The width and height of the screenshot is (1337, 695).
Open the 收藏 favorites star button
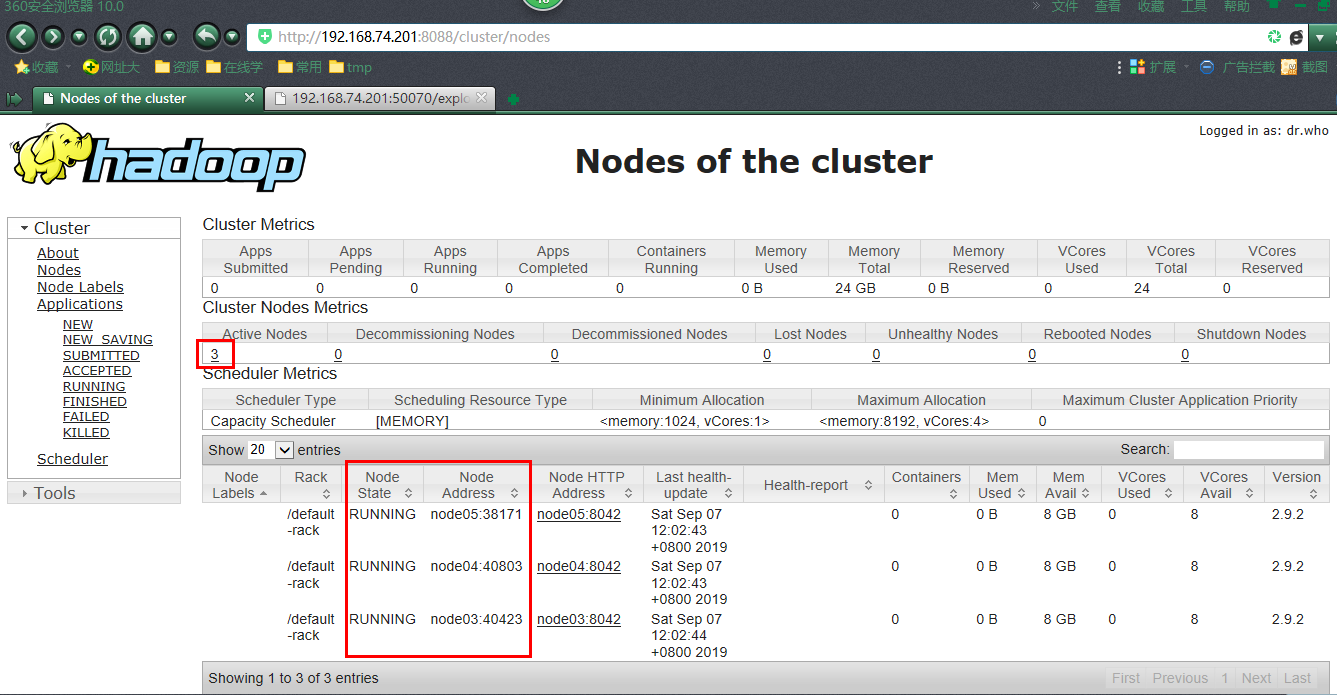36,67
